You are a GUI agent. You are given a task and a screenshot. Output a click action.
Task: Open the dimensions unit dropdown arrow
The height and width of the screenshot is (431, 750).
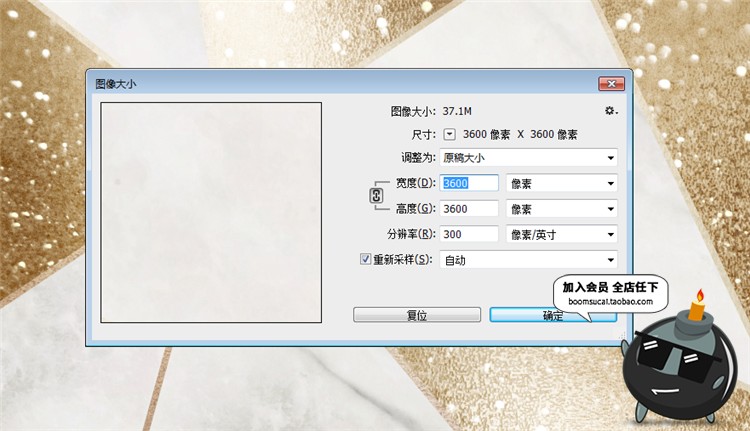(x=449, y=134)
